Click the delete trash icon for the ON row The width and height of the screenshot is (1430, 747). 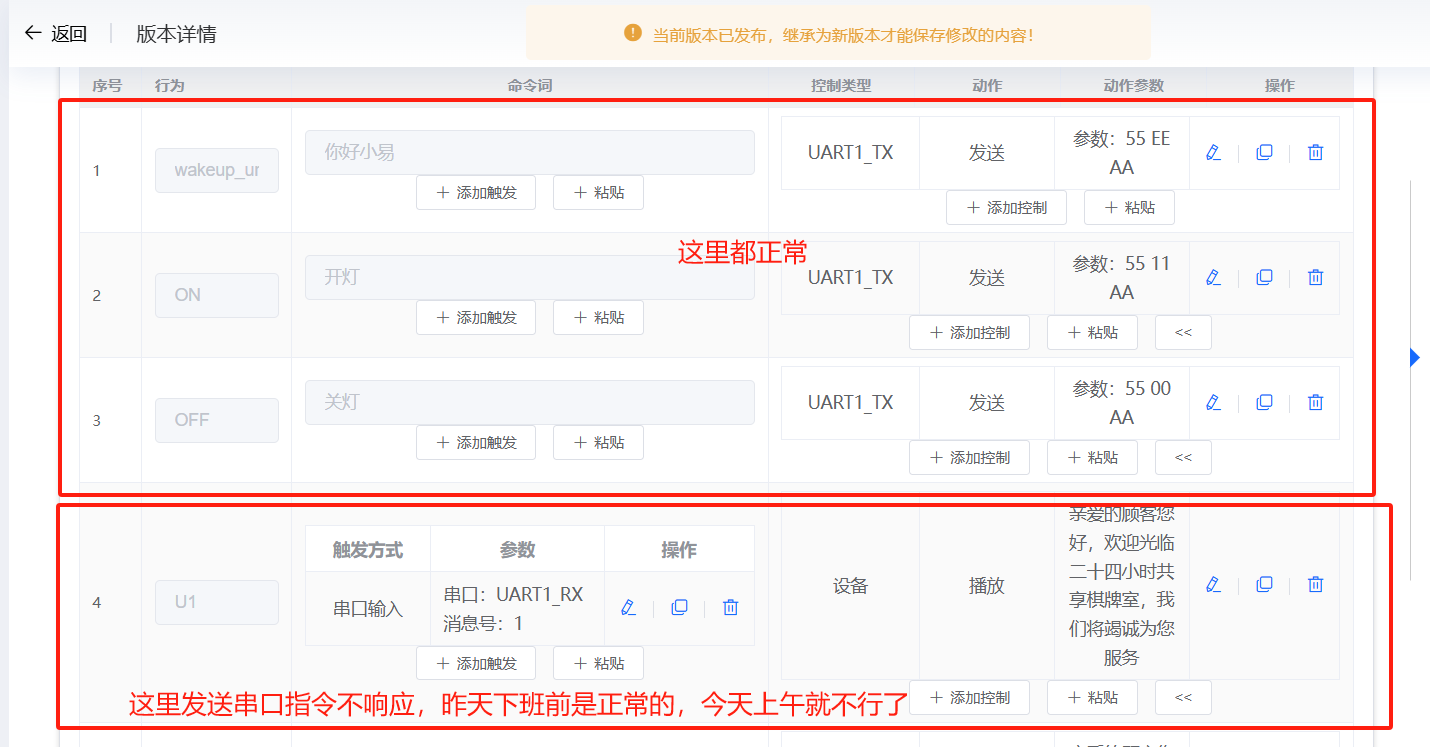[x=1315, y=277]
